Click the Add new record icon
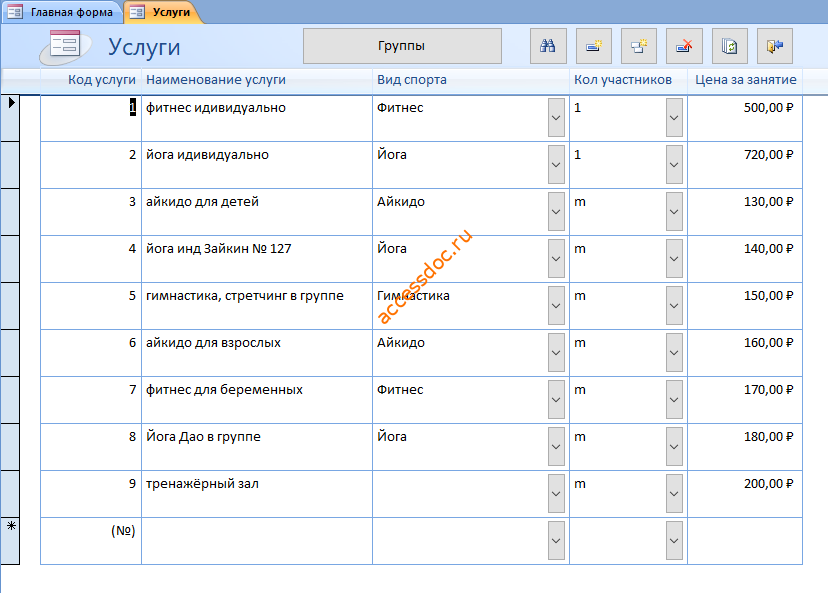This screenshot has height=593, width=828. pos(594,46)
